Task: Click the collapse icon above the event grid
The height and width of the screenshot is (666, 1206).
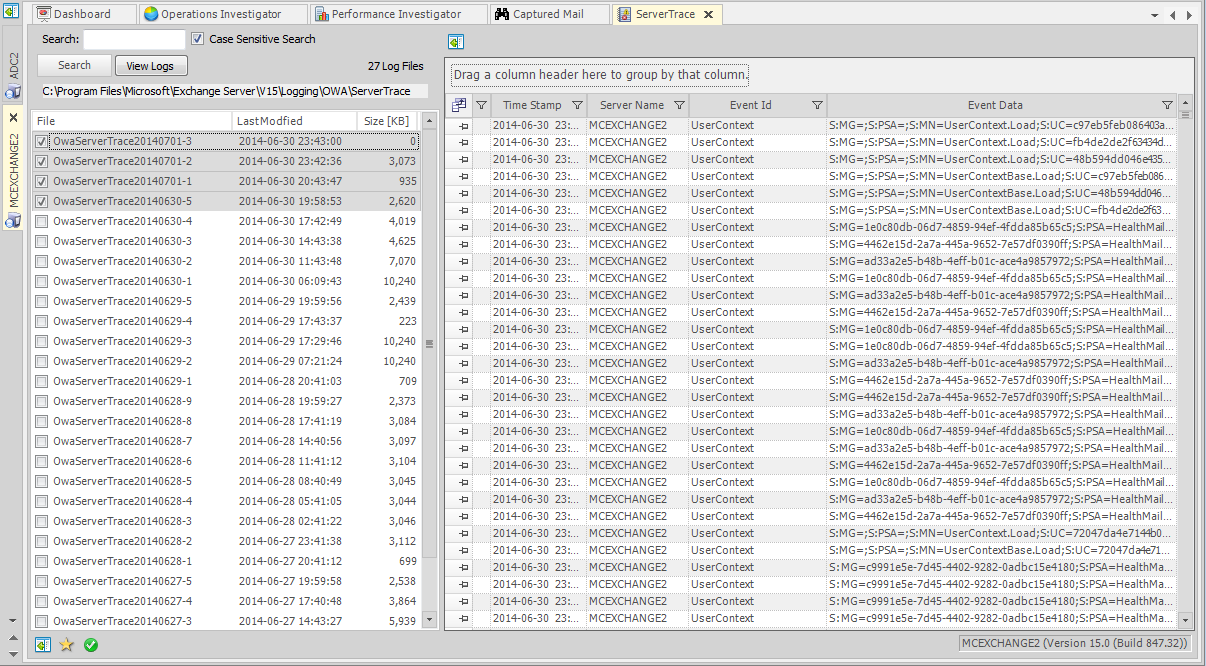Action: pyautogui.click(x=456, y=42)
